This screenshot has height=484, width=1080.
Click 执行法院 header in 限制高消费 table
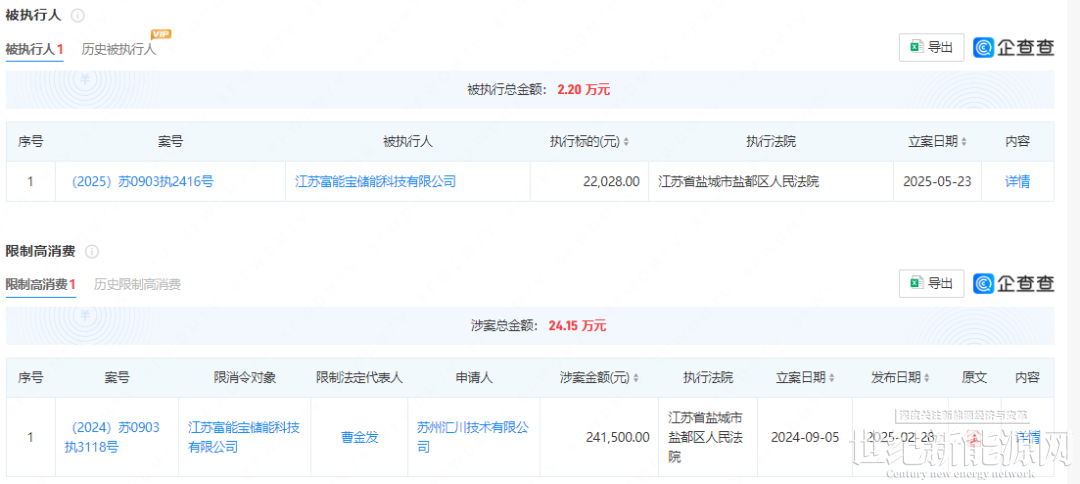point(707,378)
